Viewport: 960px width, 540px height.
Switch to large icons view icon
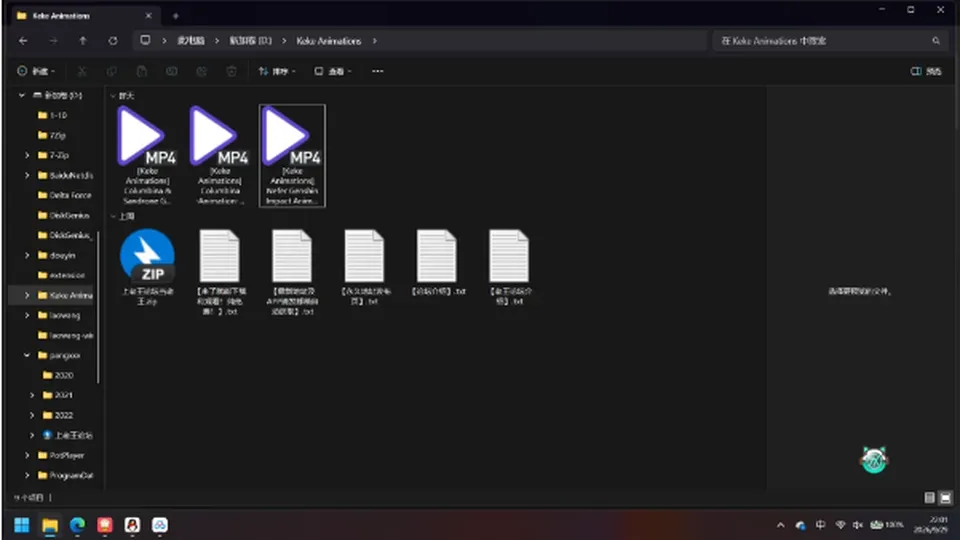[x=945, y=498]
